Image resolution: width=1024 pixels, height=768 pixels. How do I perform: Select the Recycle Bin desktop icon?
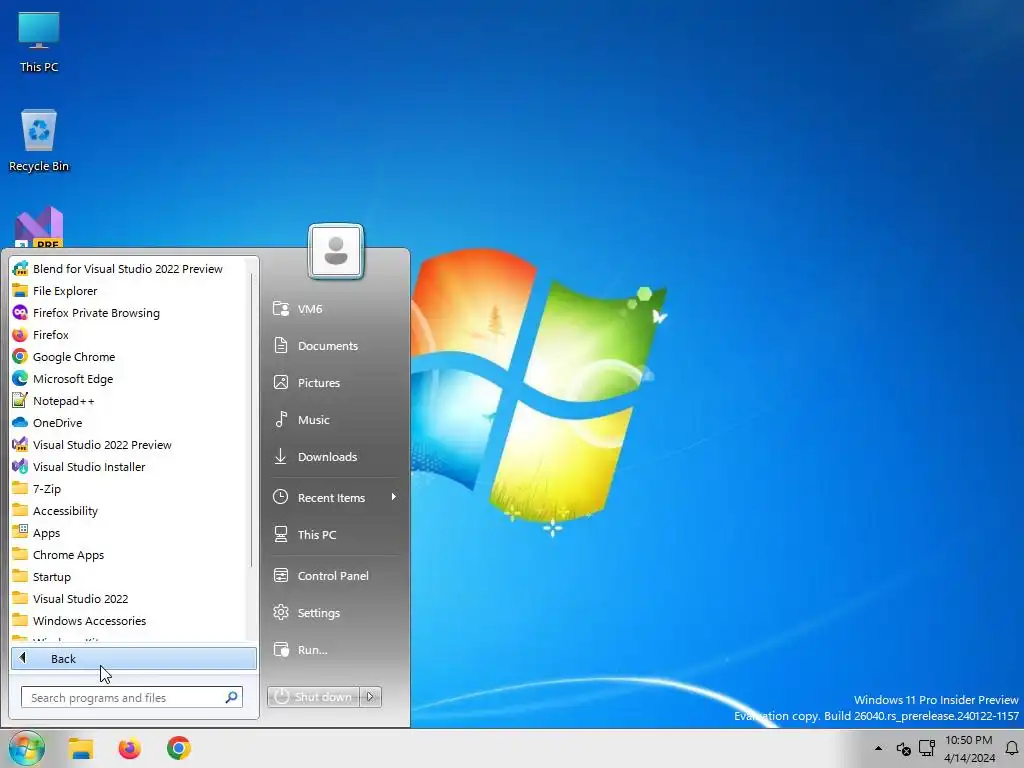[39, 140]
